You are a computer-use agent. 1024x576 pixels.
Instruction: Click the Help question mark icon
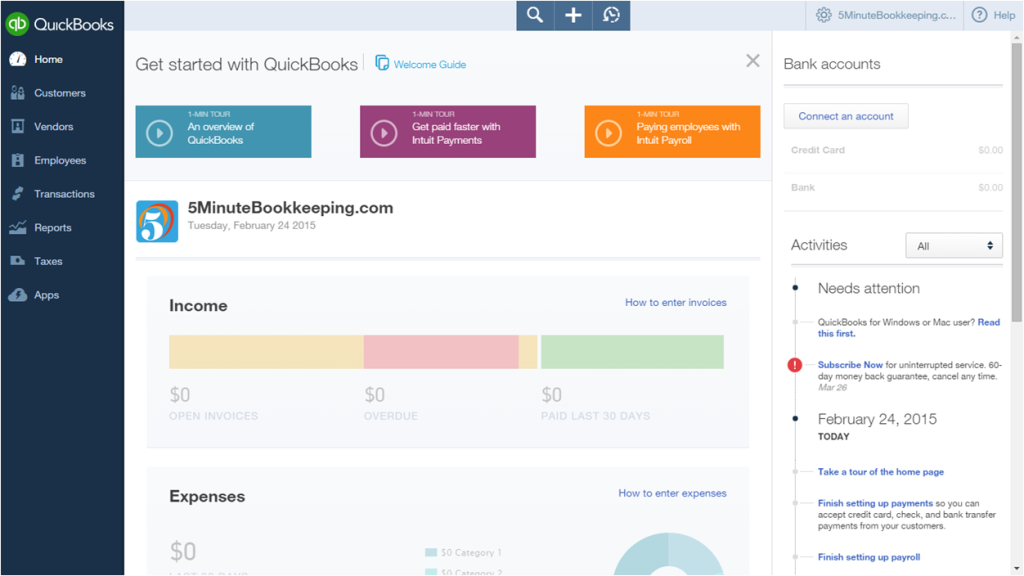pos(979,15)
